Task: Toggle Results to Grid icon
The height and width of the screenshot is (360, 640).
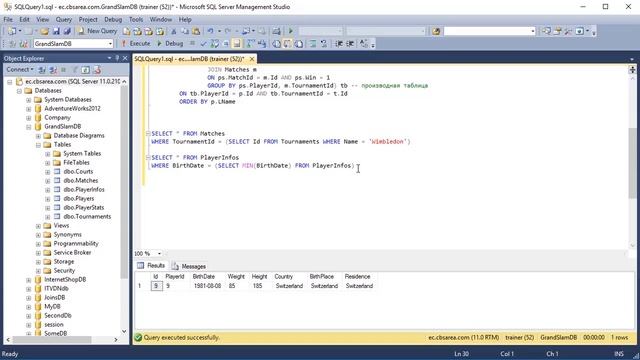Action: pyautogui.click(x=288, y=44)
